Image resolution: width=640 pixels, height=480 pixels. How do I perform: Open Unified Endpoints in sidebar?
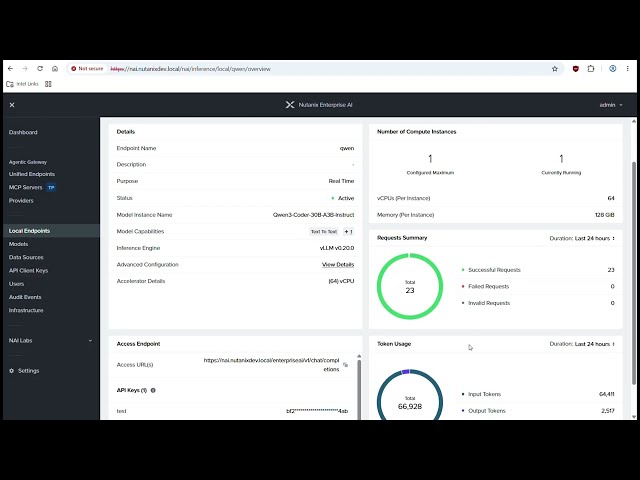click(x=32, y=174)
